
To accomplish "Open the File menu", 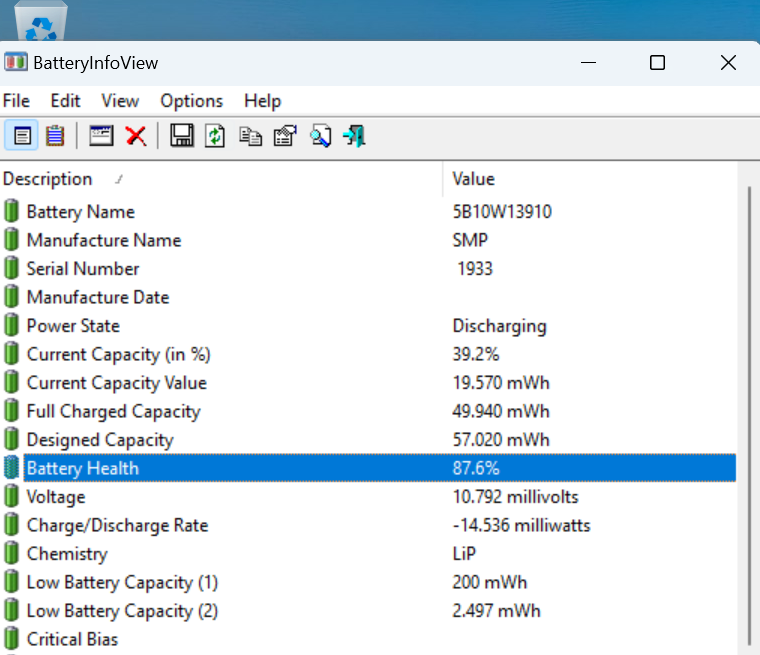I will click(x=16, y=101).
